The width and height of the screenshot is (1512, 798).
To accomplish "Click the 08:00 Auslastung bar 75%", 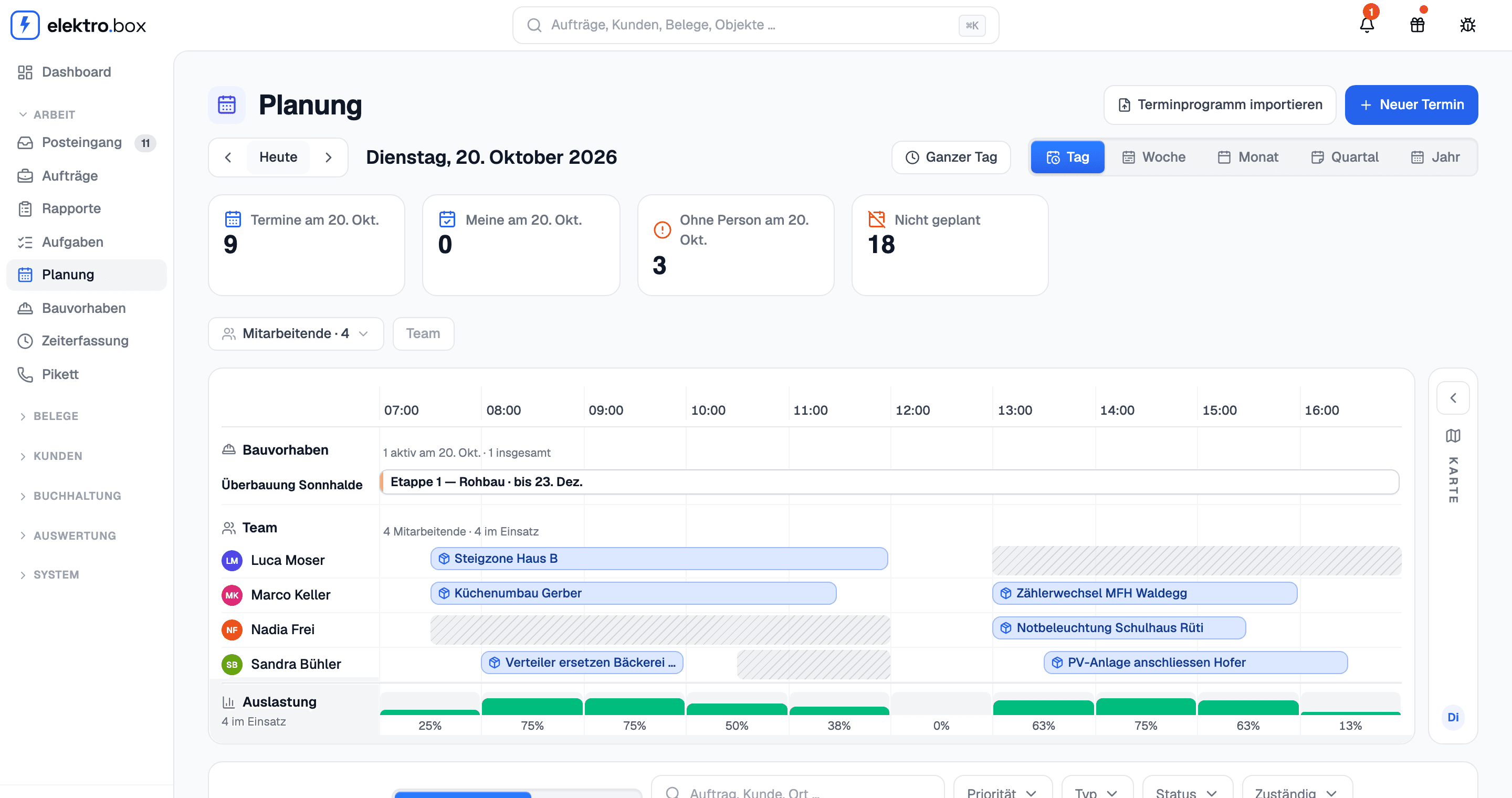I will click(532, 707).
